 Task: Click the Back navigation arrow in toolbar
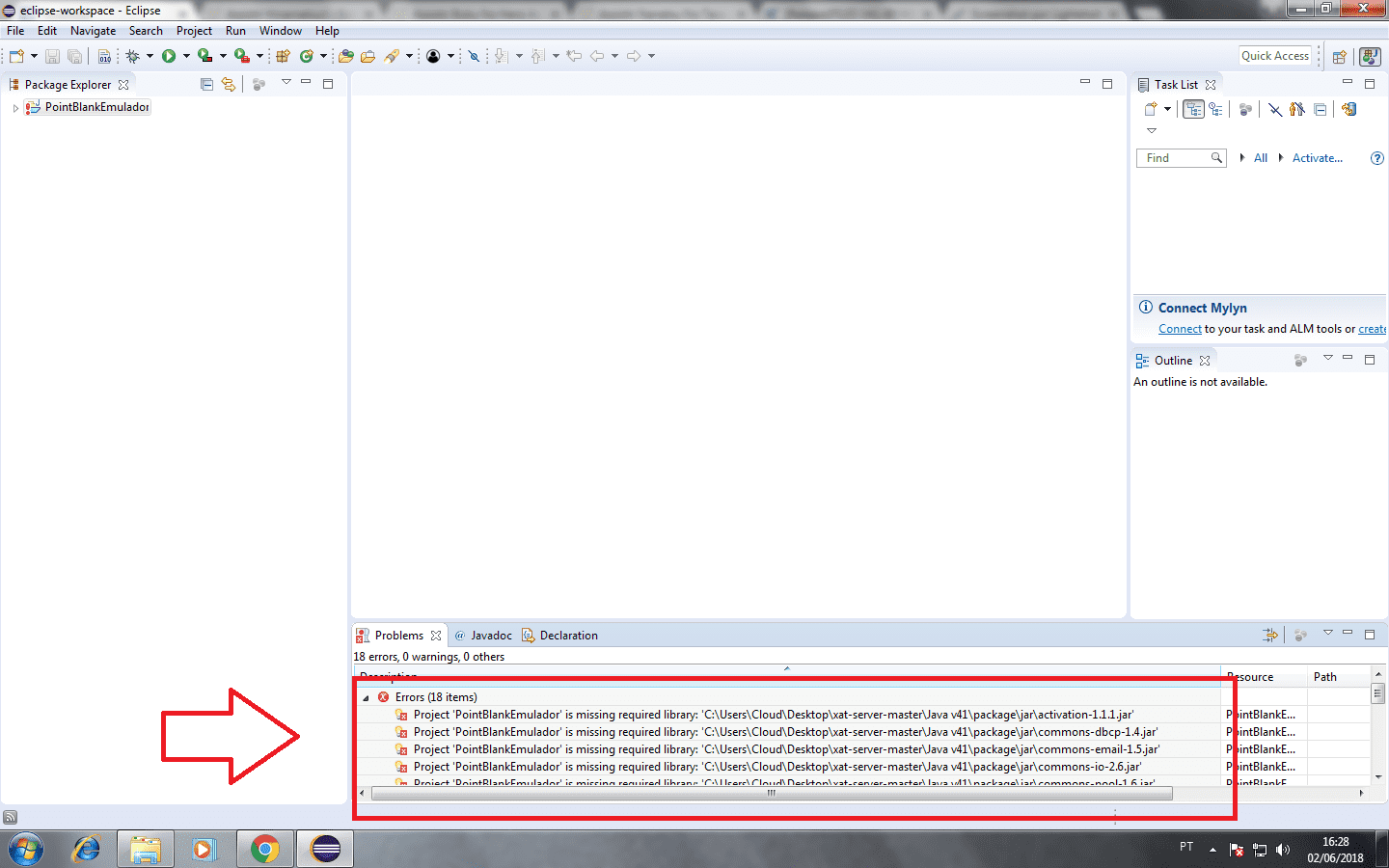tap(597, 56)
